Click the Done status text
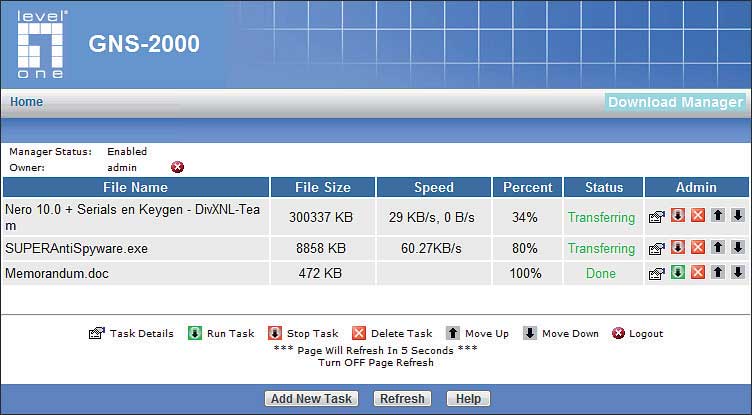752x415 pixels. [601, 273]
